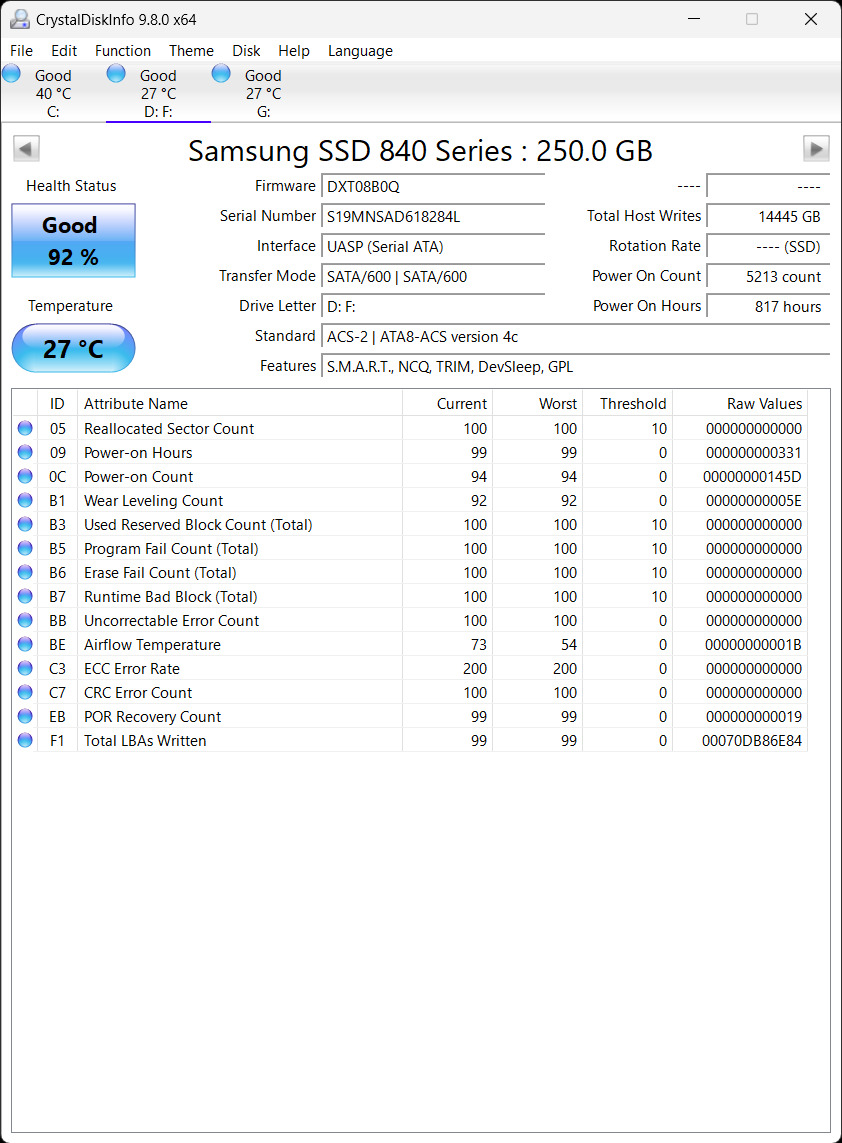Viewport: 842px width, 1143px height.
Task: Click the Raw Values column header
Action: pos(740,403)
